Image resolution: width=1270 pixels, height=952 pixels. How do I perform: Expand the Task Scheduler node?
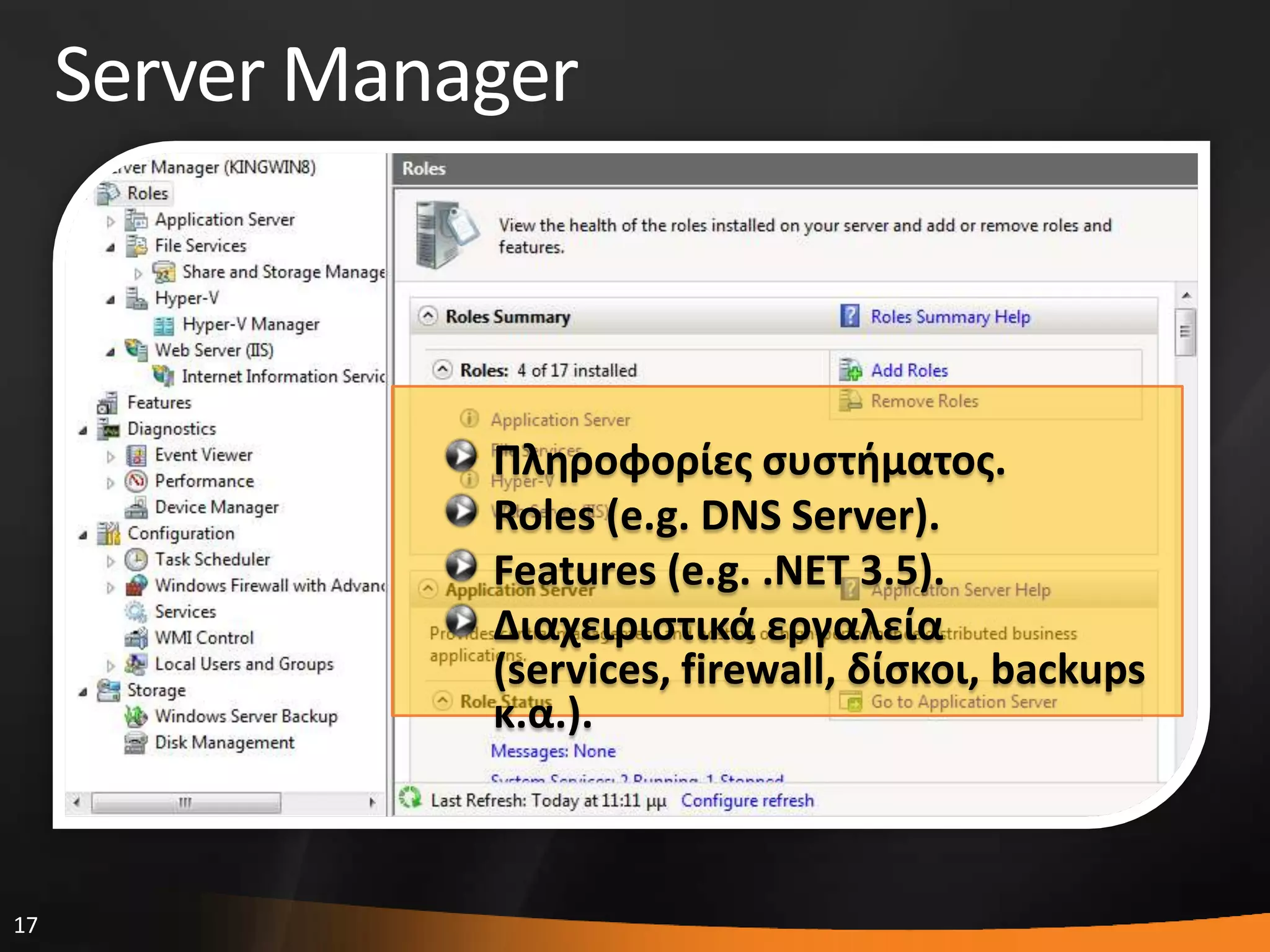click(111, 562)
